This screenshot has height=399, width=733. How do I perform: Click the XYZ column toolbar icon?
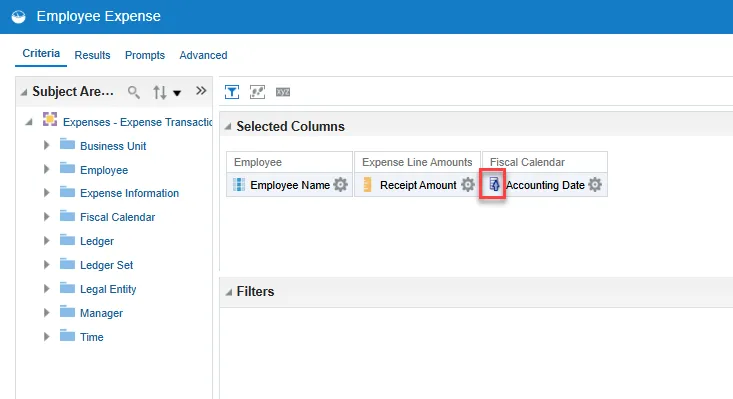pyautogui.click(x=283, y=92)
